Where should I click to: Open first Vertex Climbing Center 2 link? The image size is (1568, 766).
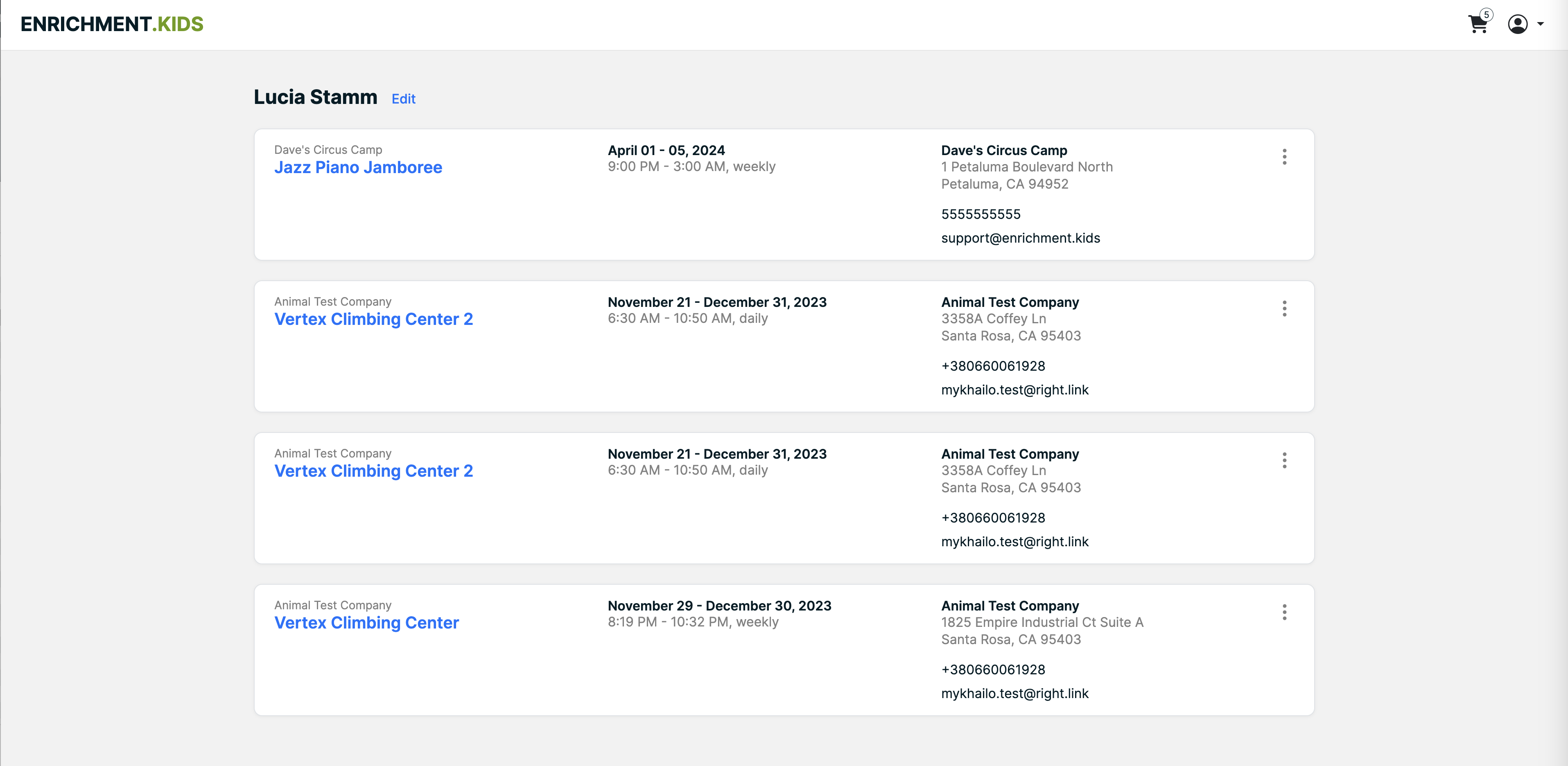click(x=373, y=319)
